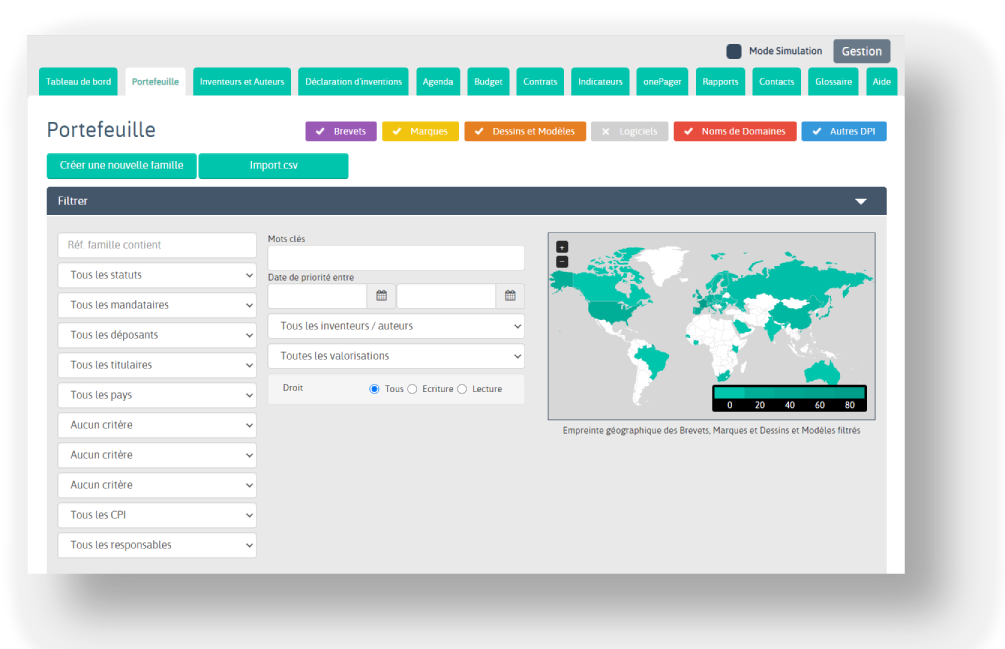Click the Import csv button
The height and width of the screenshot is (649, 1005).
pyautogui.click(x=273, y=166)
